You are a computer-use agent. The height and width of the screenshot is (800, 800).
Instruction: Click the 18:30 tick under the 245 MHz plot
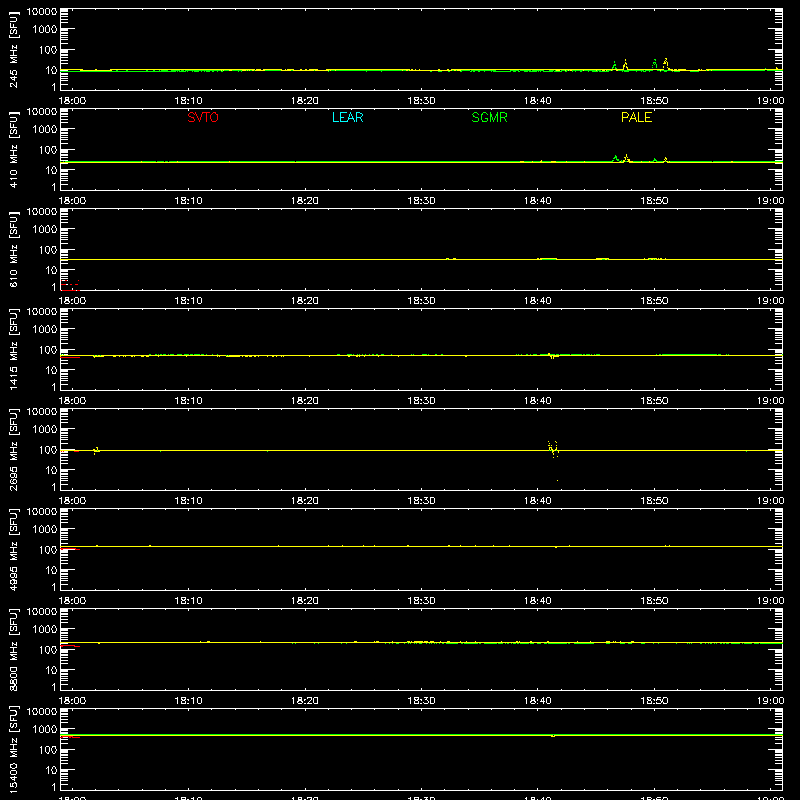(x=421, y=101)
